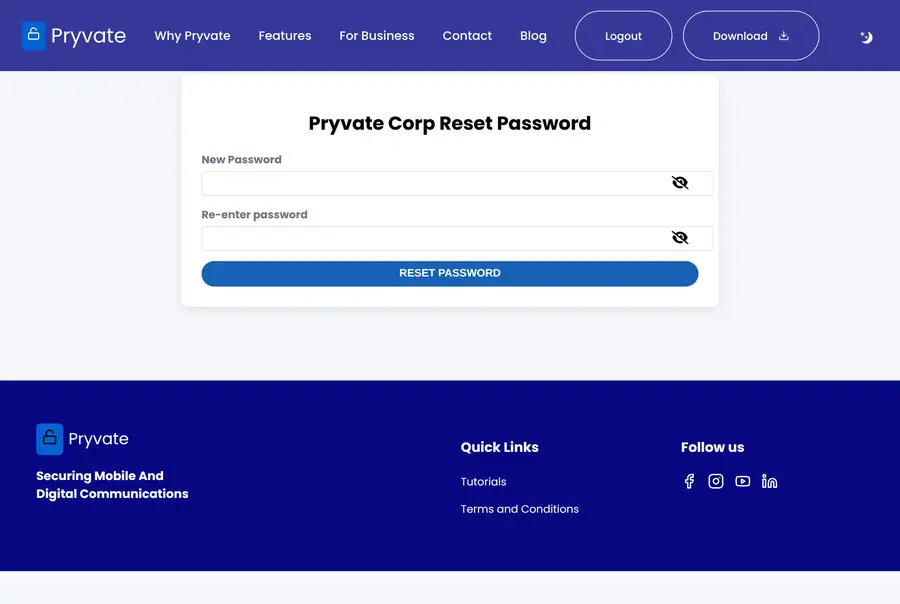Screen dimensions: 900x604
Task: Open the Tutorials quick link
Action: [x=483, y=482]
